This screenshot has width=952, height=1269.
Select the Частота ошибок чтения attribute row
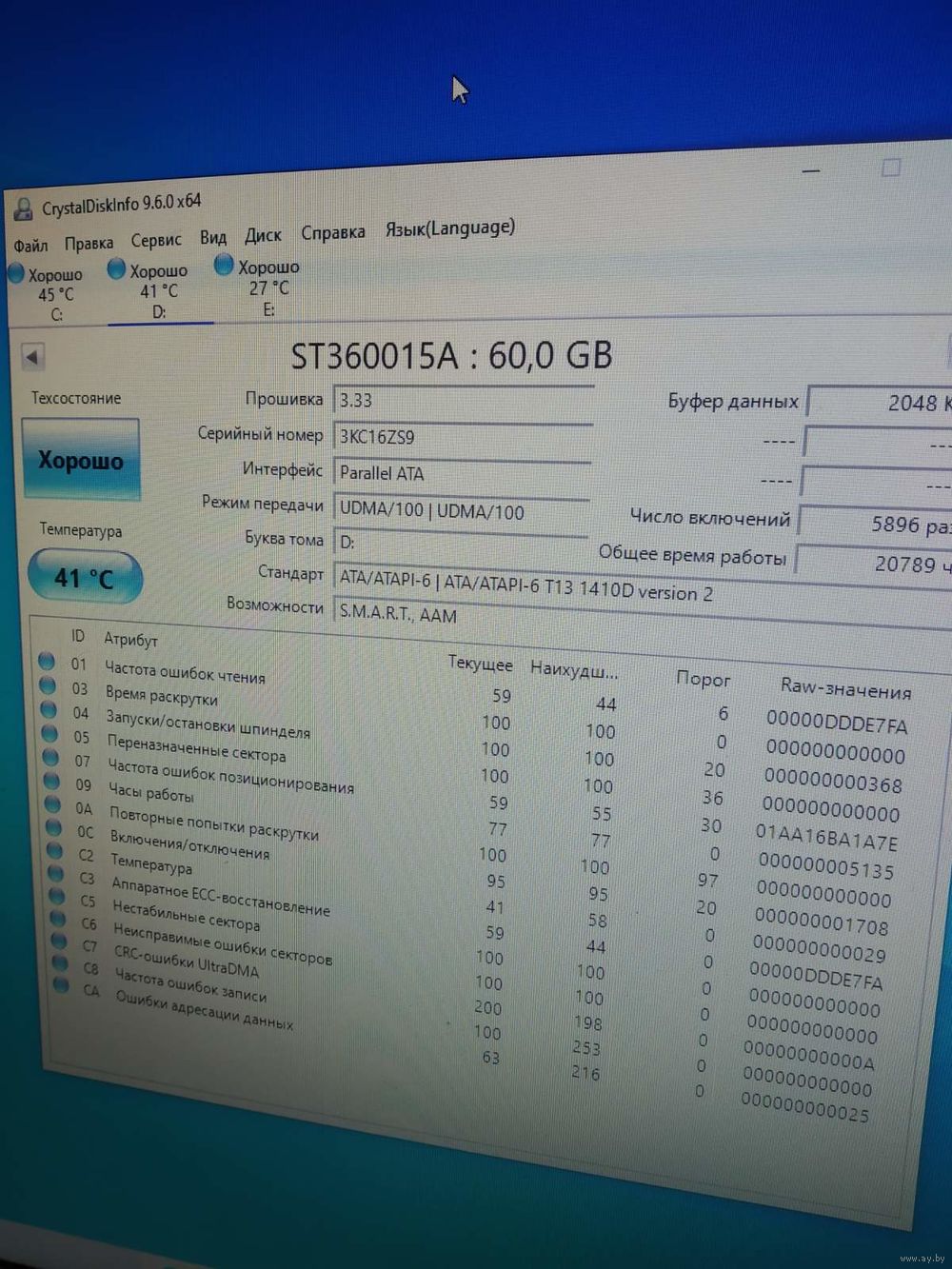474,691
